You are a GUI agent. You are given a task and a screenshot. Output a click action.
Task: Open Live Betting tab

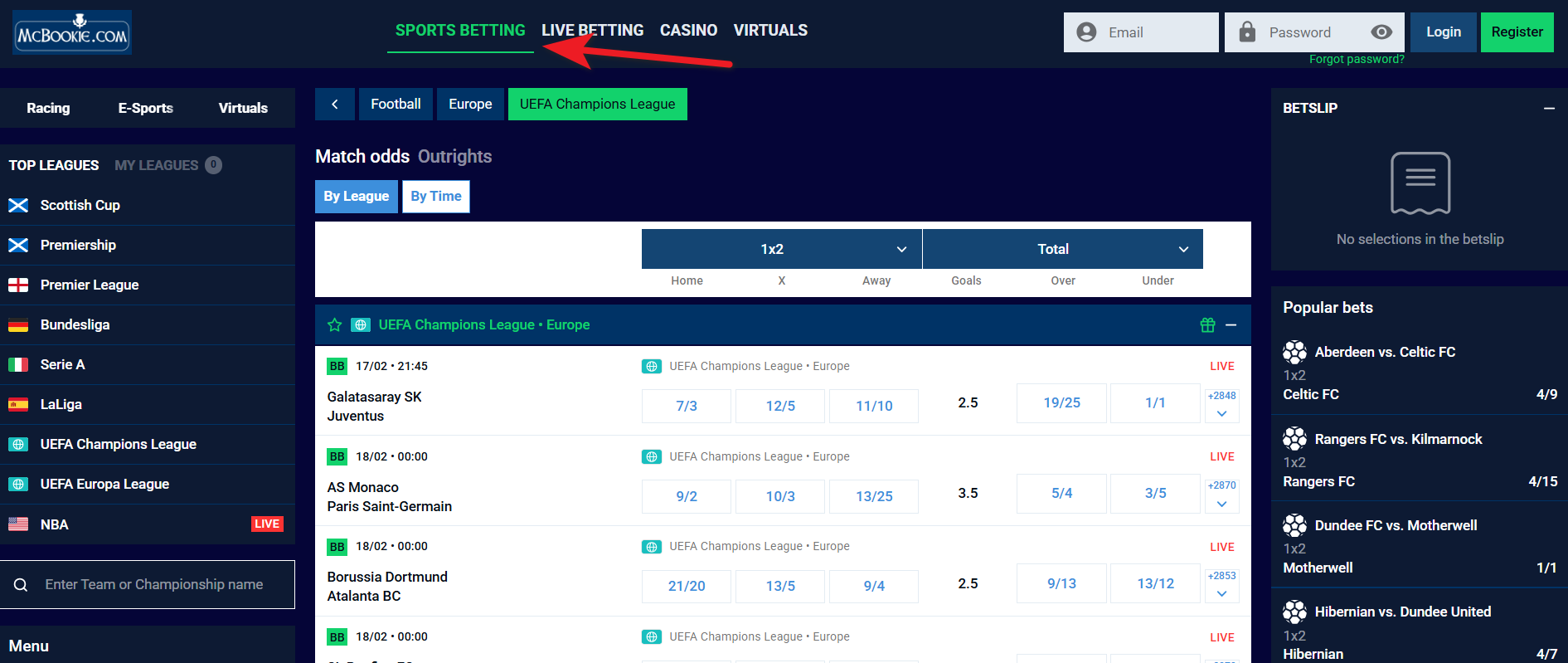[x=593, y=31]
